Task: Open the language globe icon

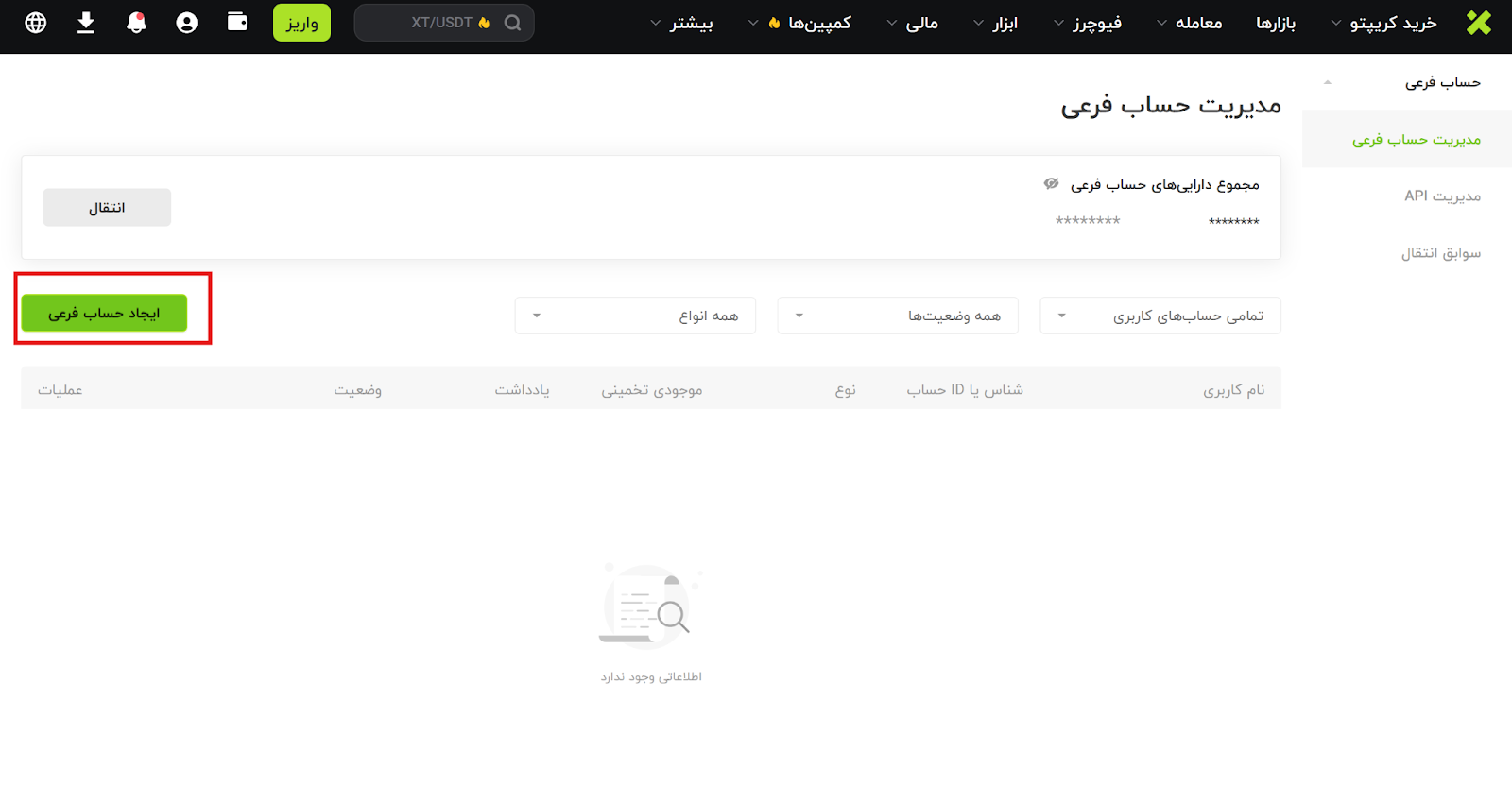Action: [x=36, y=23]
